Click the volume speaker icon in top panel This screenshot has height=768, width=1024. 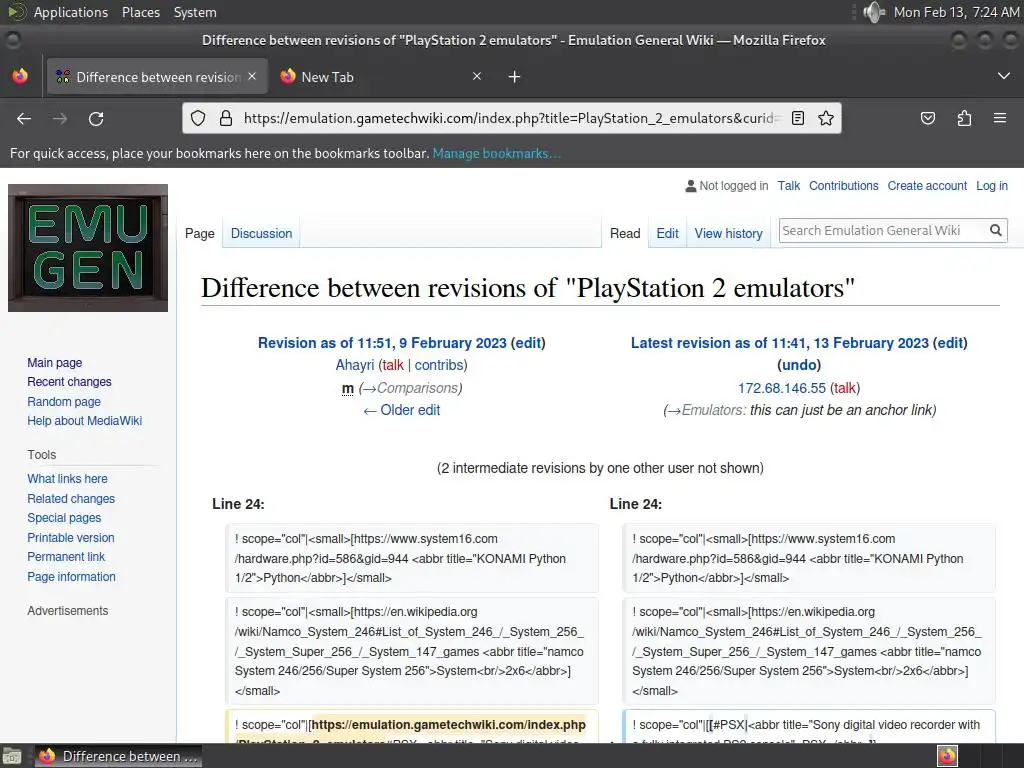[x=873, y=12]
